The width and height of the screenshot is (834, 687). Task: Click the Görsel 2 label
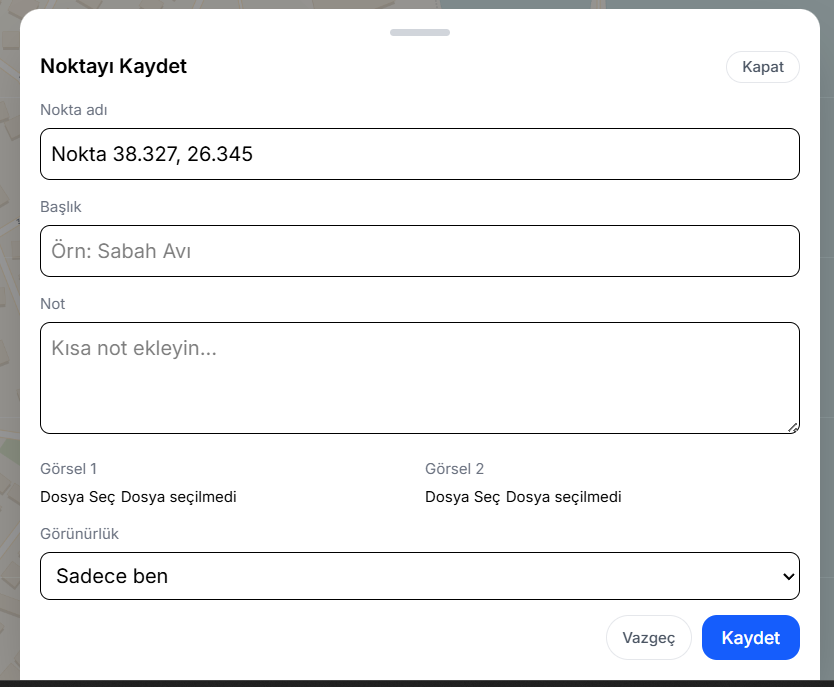454,468
